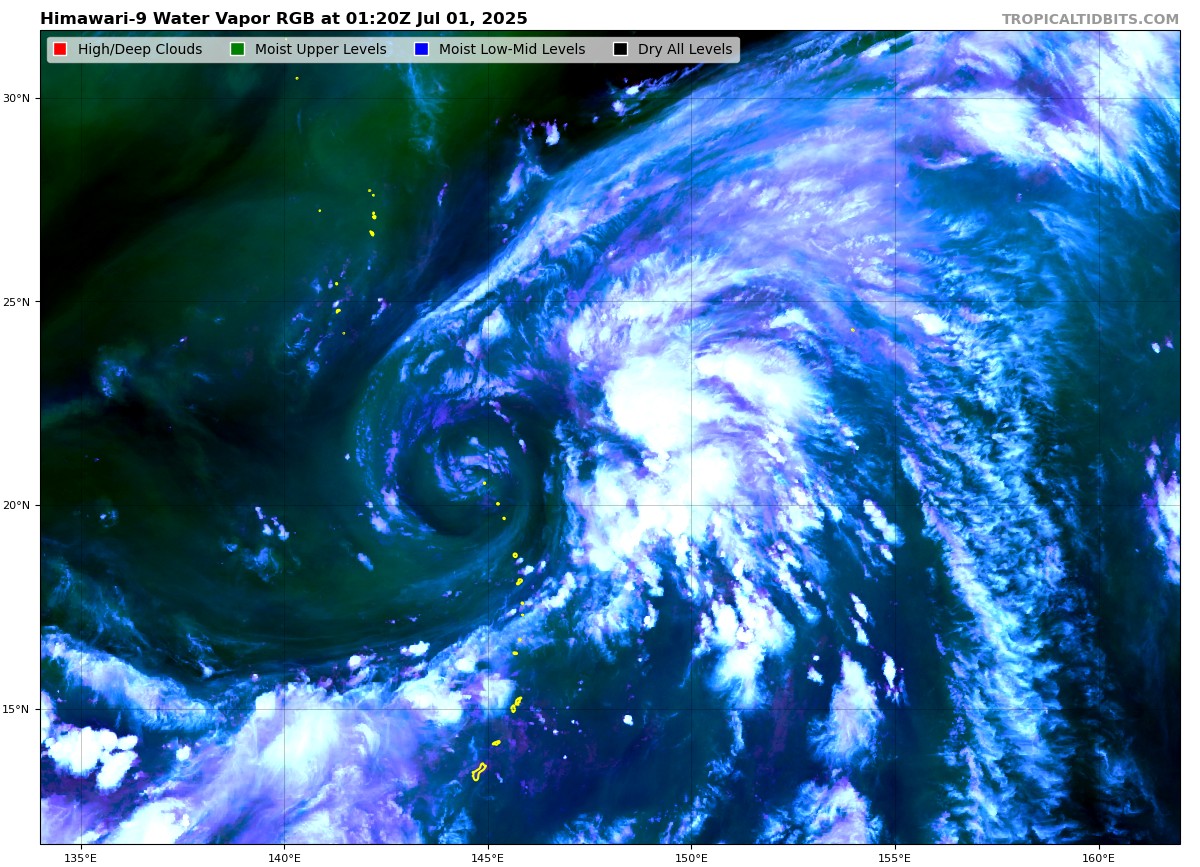Click the 25°N latitude label
1200x867 pixels.
pos(16,302)
